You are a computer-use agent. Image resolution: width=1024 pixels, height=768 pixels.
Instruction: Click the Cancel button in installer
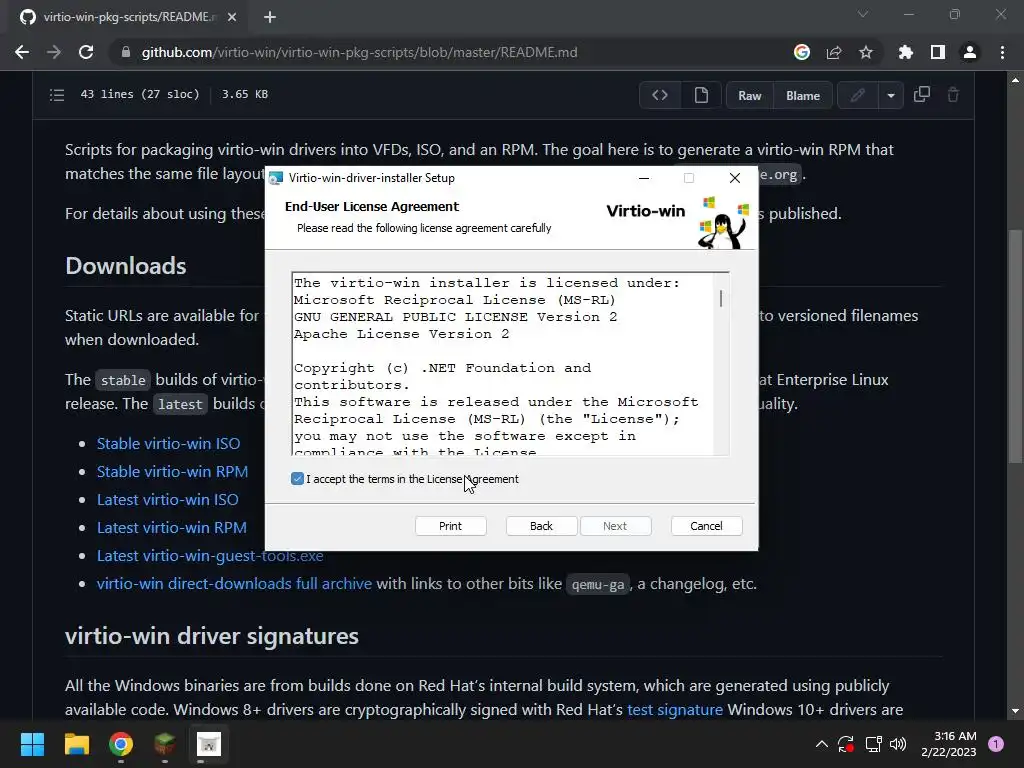(707, 526)
